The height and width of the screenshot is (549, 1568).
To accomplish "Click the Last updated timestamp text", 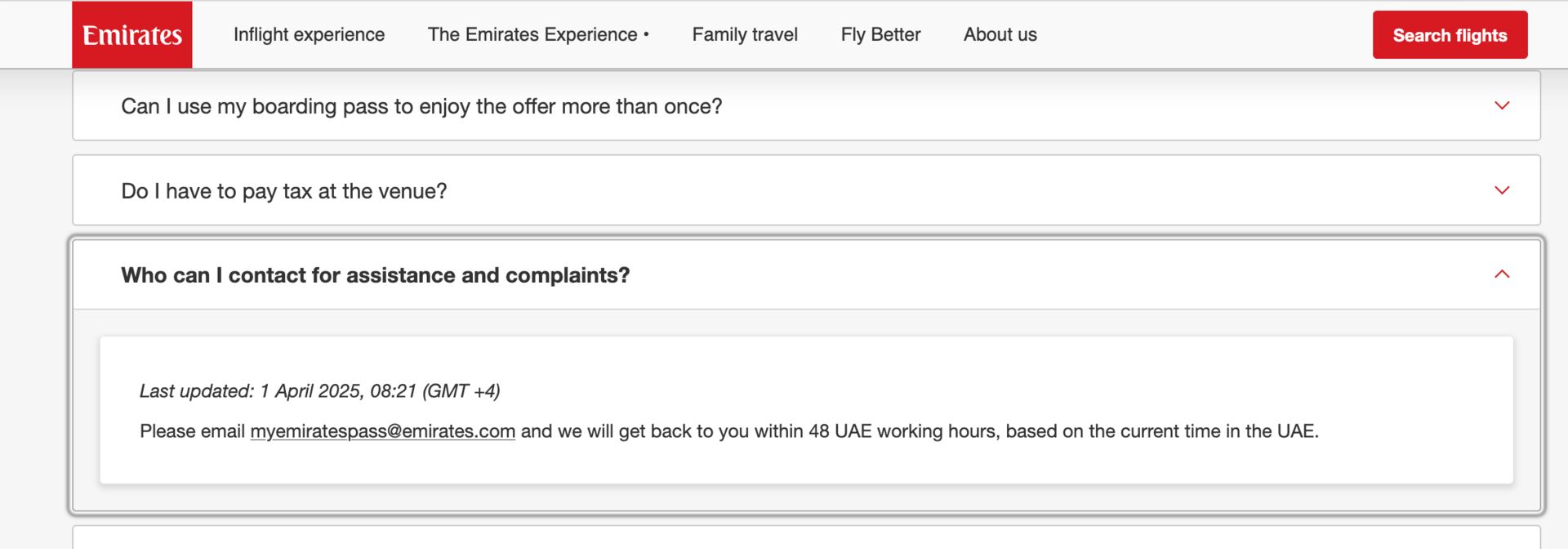I will point(319,391).
